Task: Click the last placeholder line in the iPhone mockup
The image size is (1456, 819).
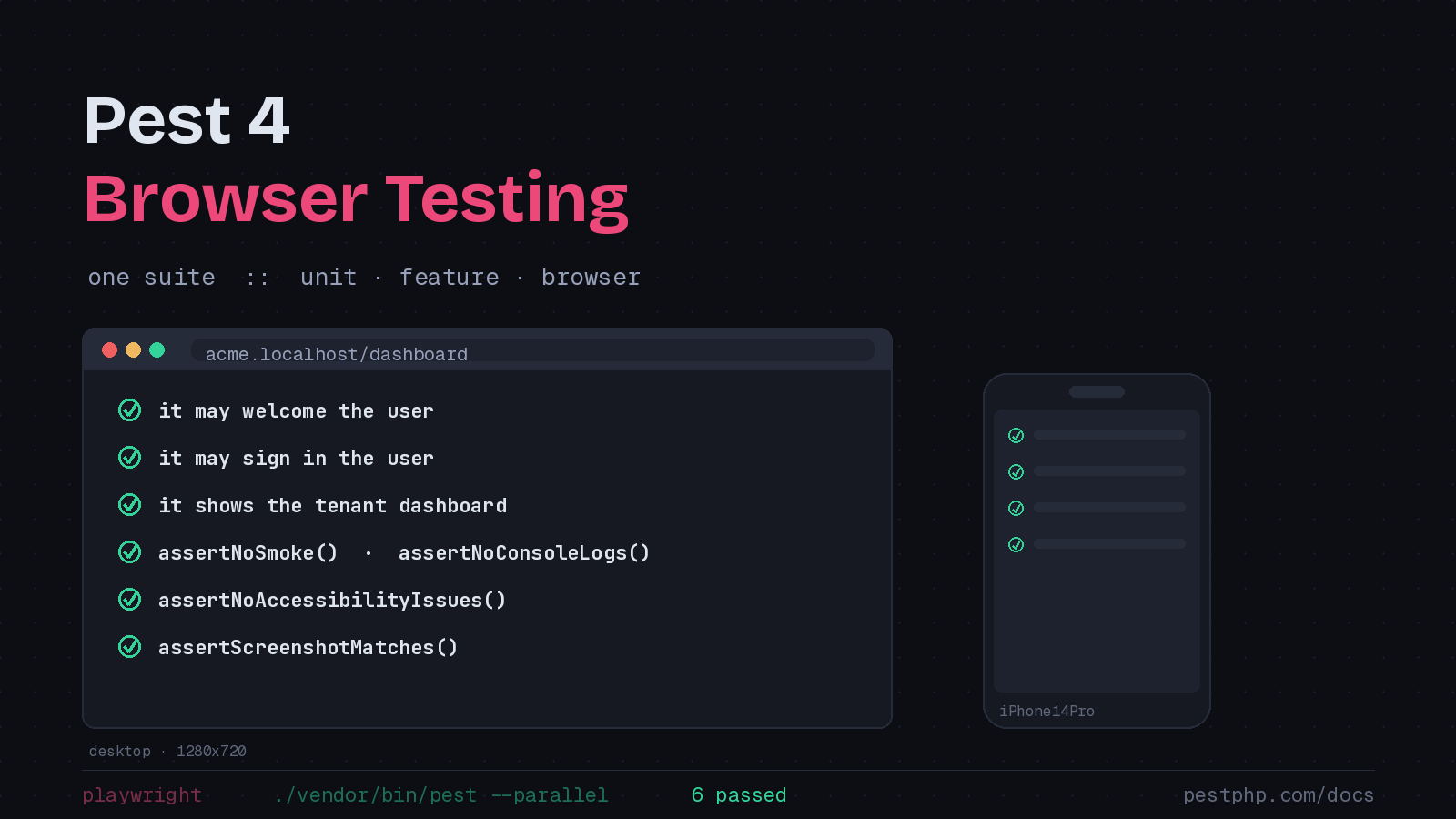Action: [x=1109, y=544]
